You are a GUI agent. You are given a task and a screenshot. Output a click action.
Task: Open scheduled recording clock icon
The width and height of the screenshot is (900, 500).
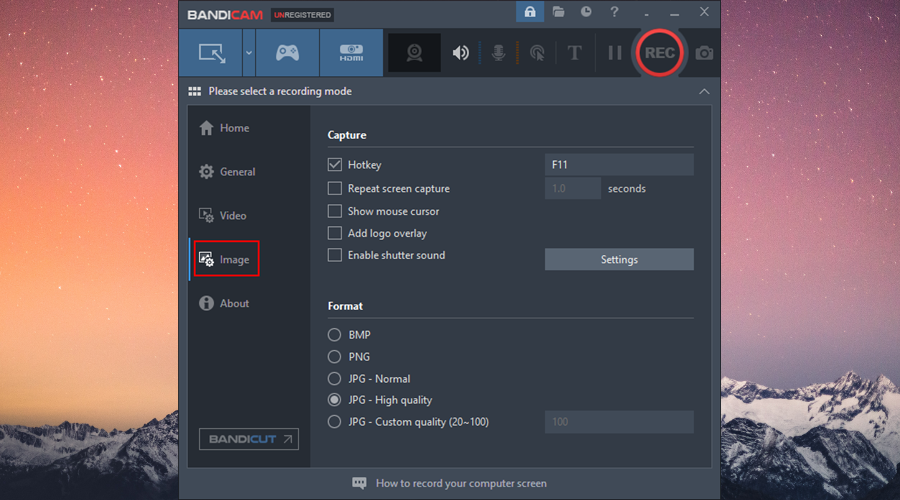pyautogui.click(x=586, y=12)
